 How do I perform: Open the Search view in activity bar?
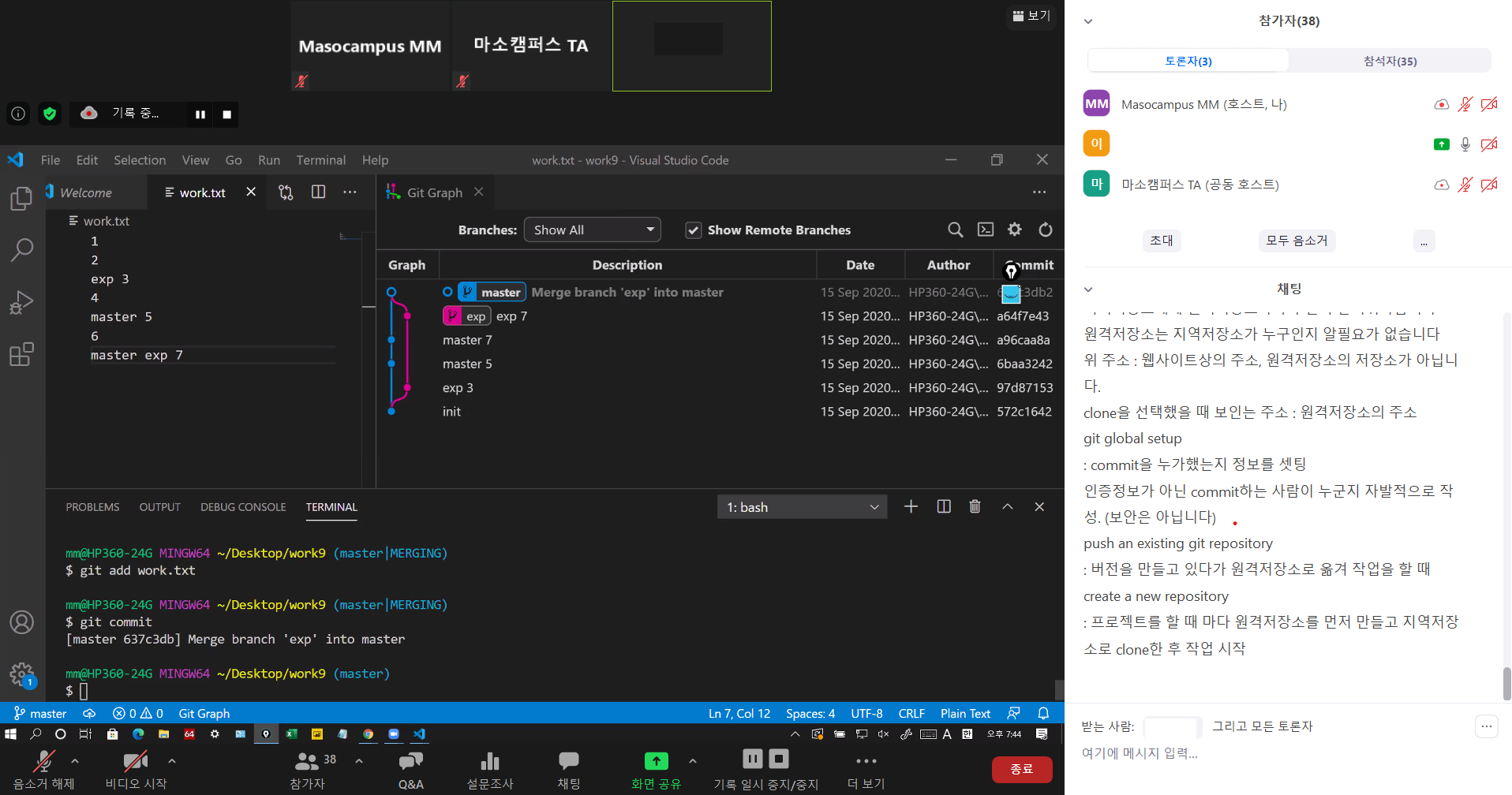click(21, 250)
